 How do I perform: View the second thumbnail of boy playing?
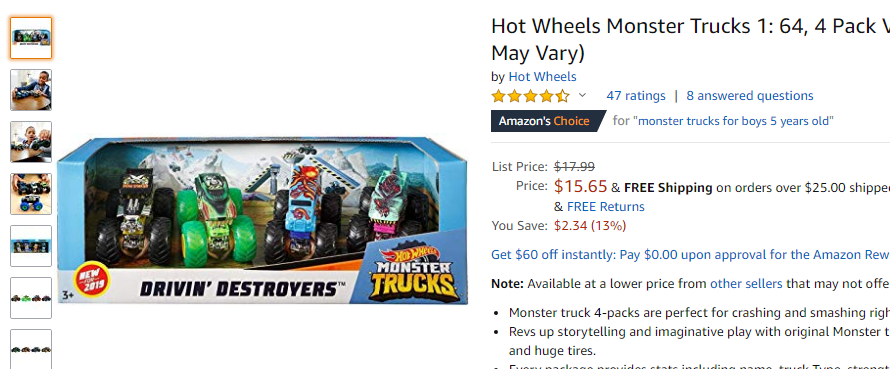[31, 90]
